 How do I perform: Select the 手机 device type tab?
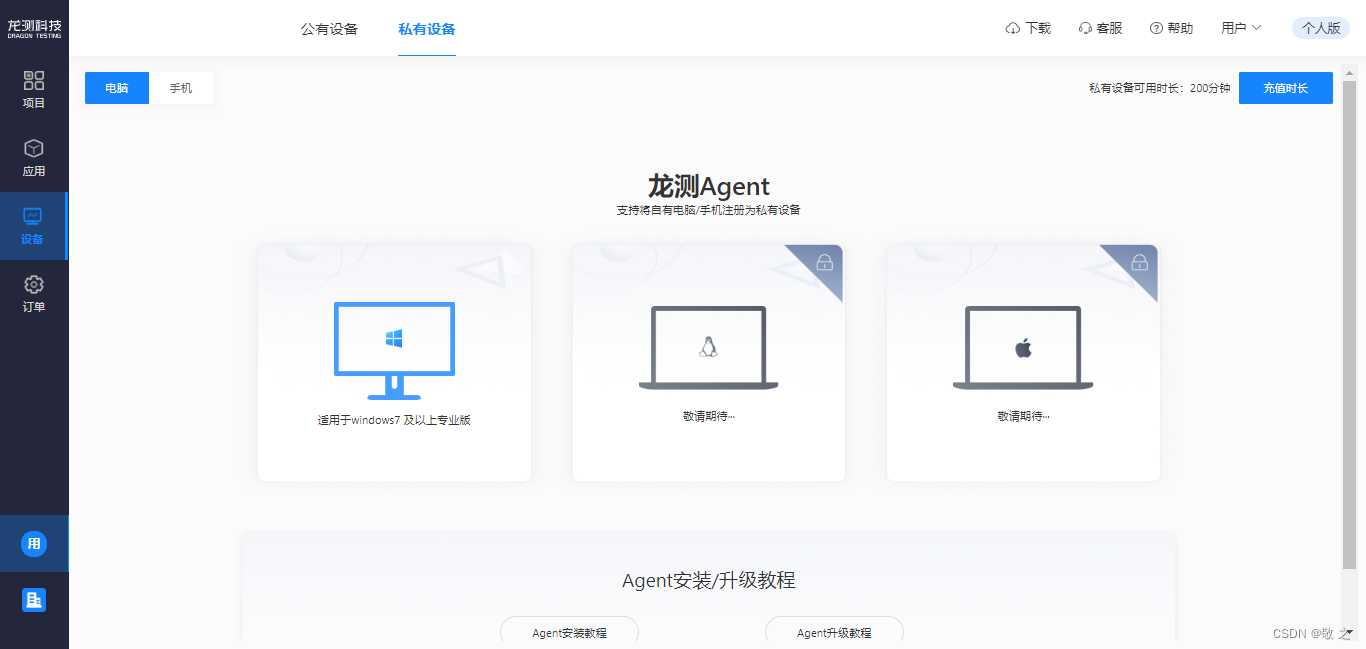pyautogui.click(x=181, y=88)
